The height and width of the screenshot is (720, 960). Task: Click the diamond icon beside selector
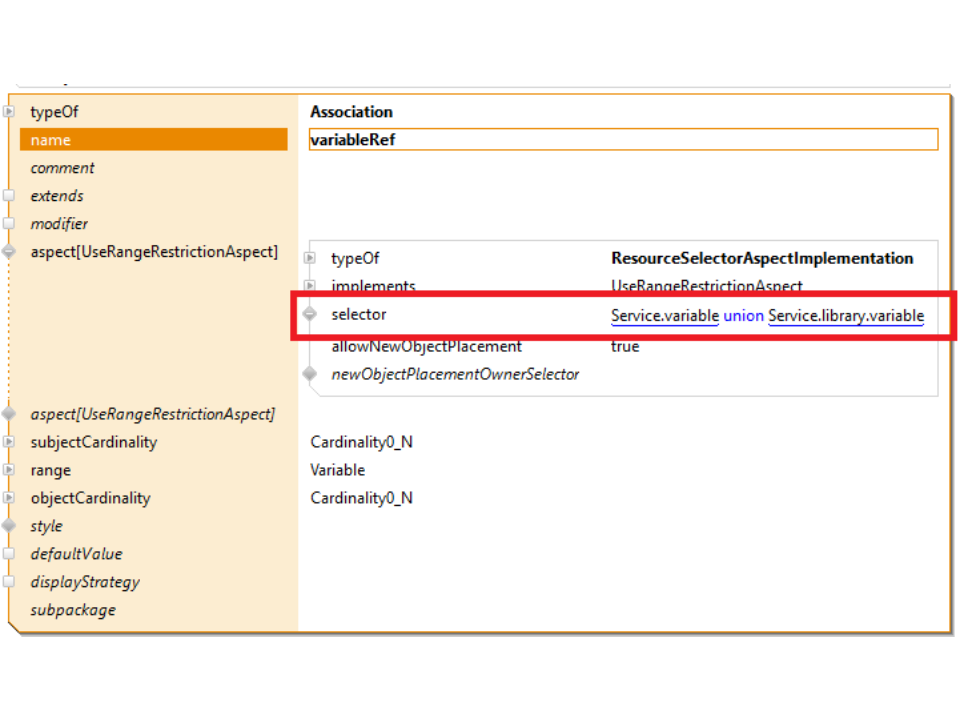pos(310,315)
